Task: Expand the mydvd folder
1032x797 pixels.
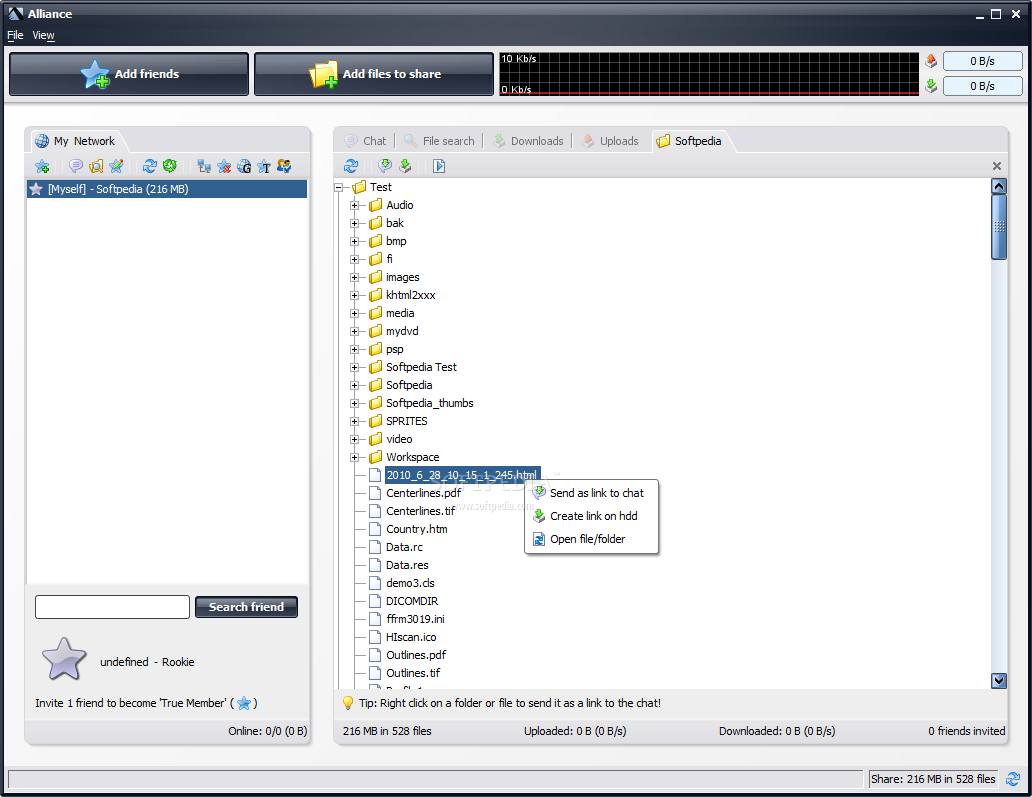Action: tap(354, 331)
